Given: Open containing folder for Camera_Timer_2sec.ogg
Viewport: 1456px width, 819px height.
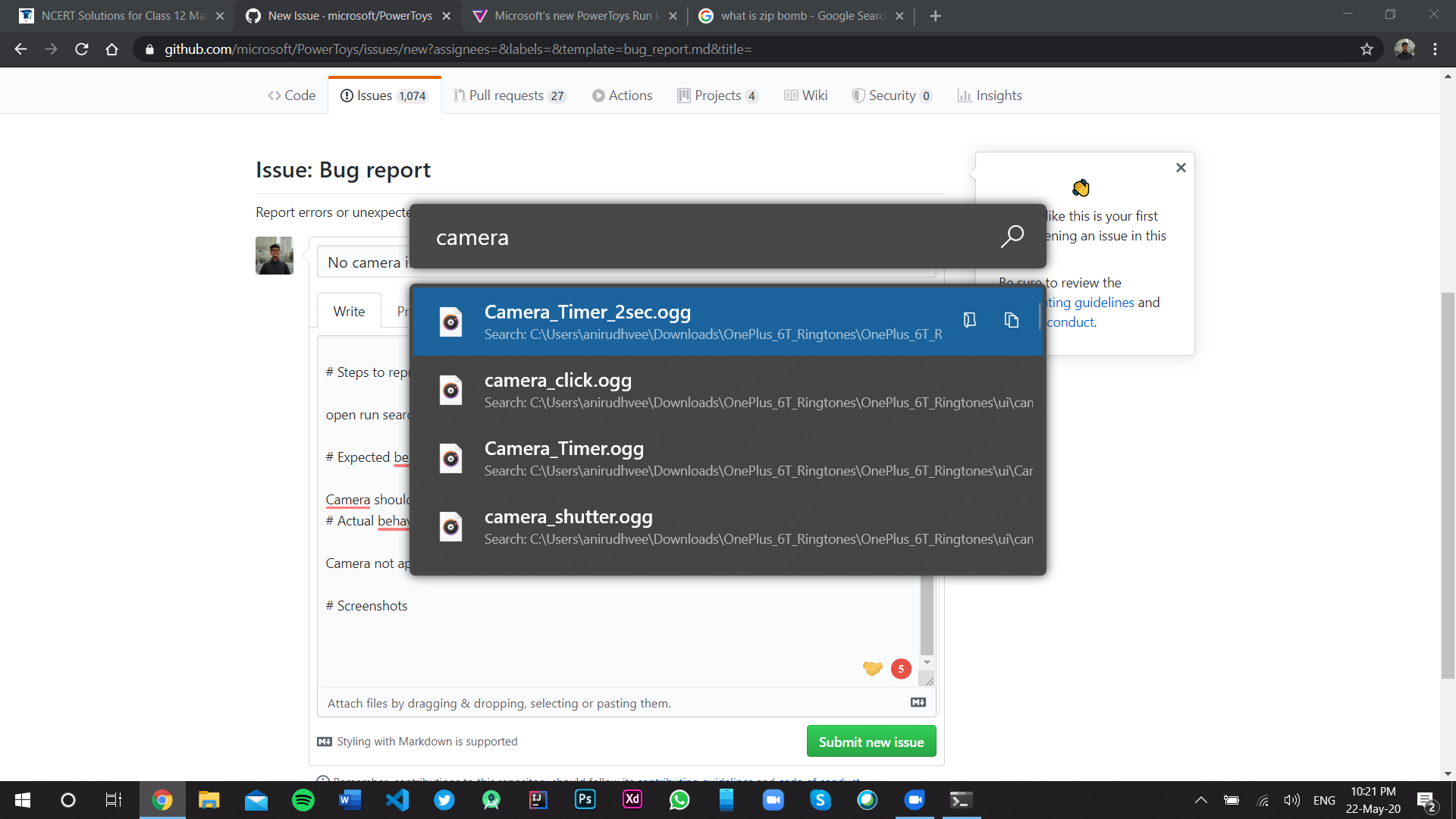Looking at the screenshot, I should pyautogui.click(x=969, y=320).
